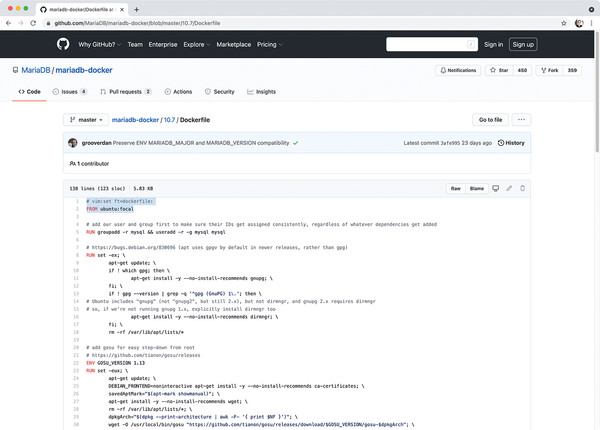The image size is (600, 430).
Task: View Raw file contents
Action: pyautogui.click(x=456, y=189)
